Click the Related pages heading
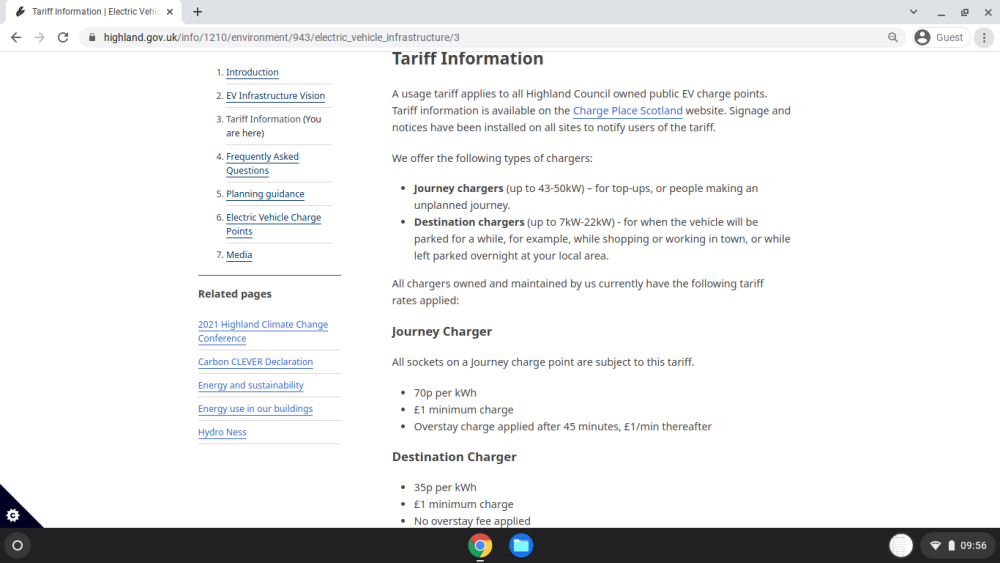1000x563 pixels. click(x=235, y=294)
